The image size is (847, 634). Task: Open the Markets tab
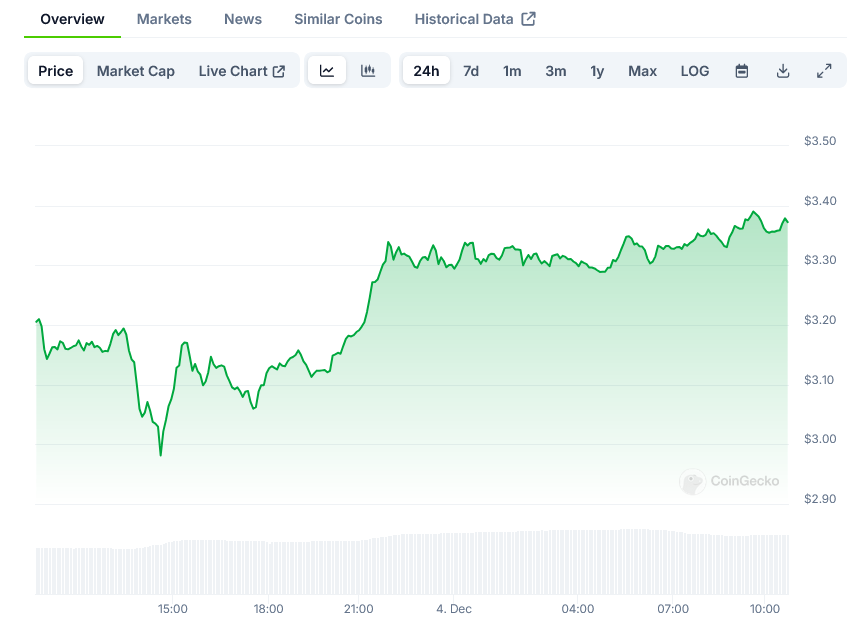164,19
